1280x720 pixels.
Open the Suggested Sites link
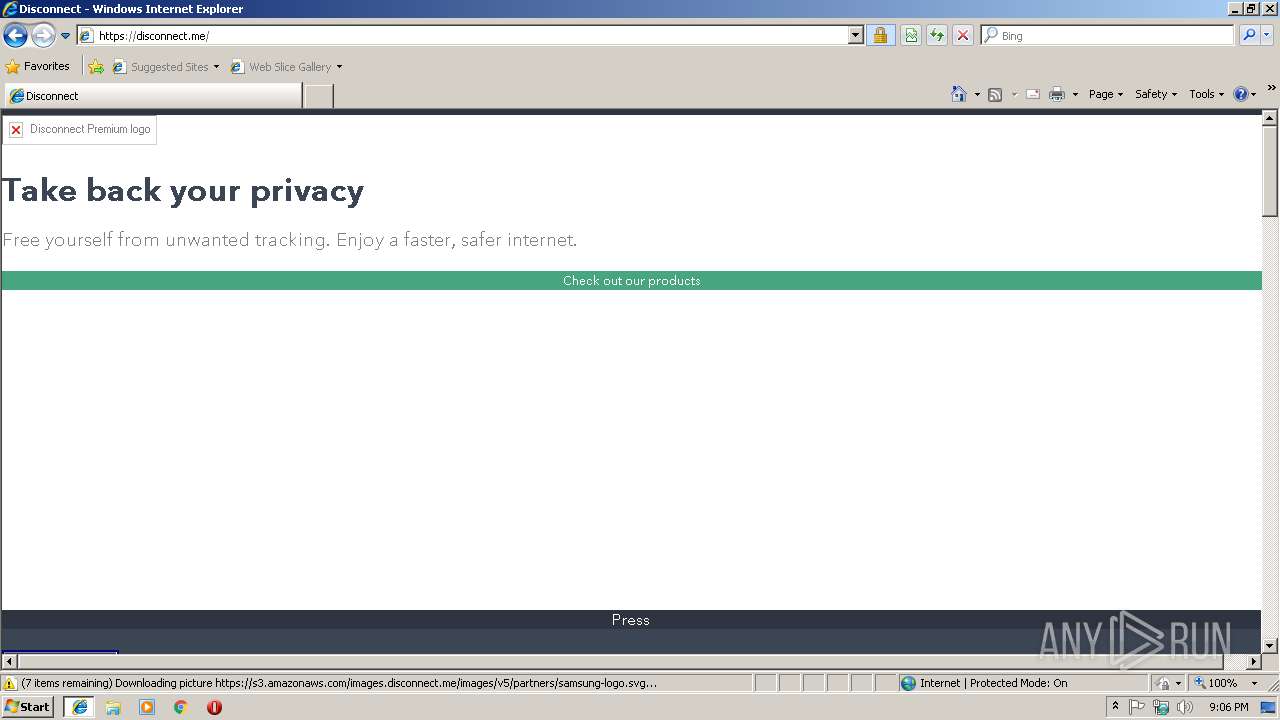[x=165, y=67]
